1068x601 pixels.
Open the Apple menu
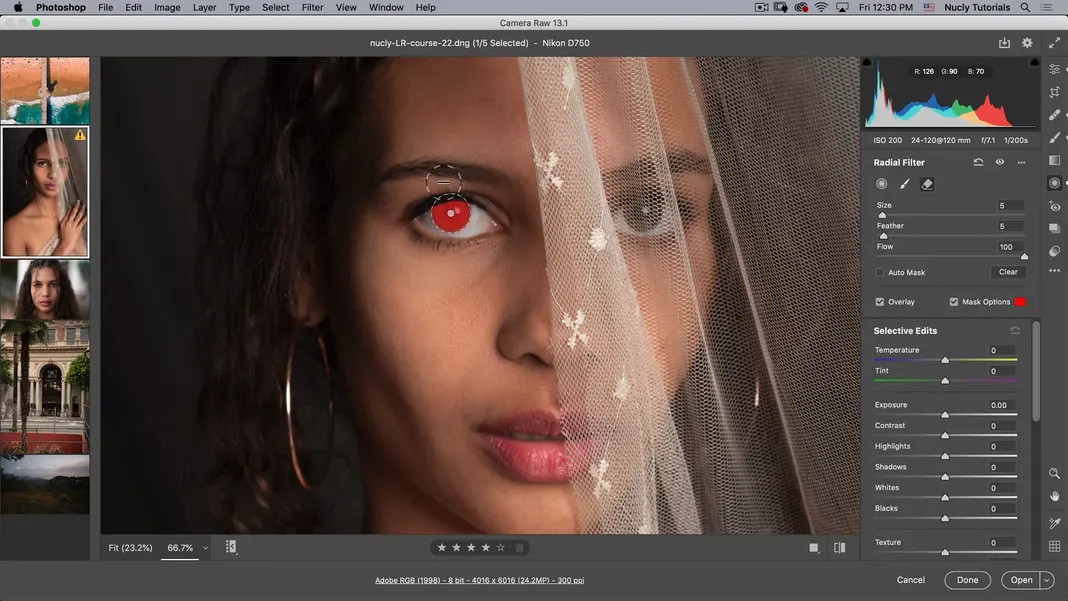coord(18,7)
